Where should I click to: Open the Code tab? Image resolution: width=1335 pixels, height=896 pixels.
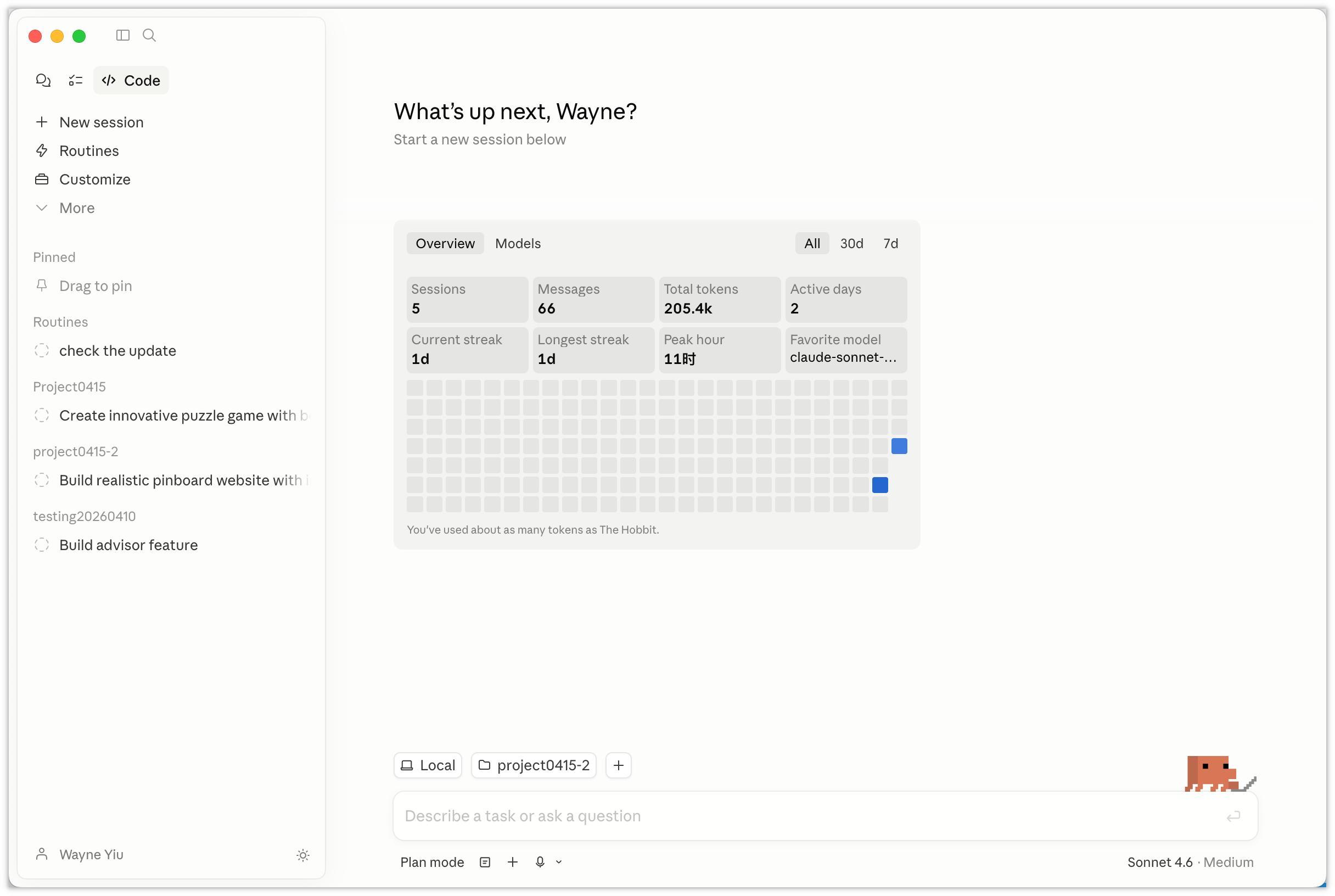click(x=131, y=81)
